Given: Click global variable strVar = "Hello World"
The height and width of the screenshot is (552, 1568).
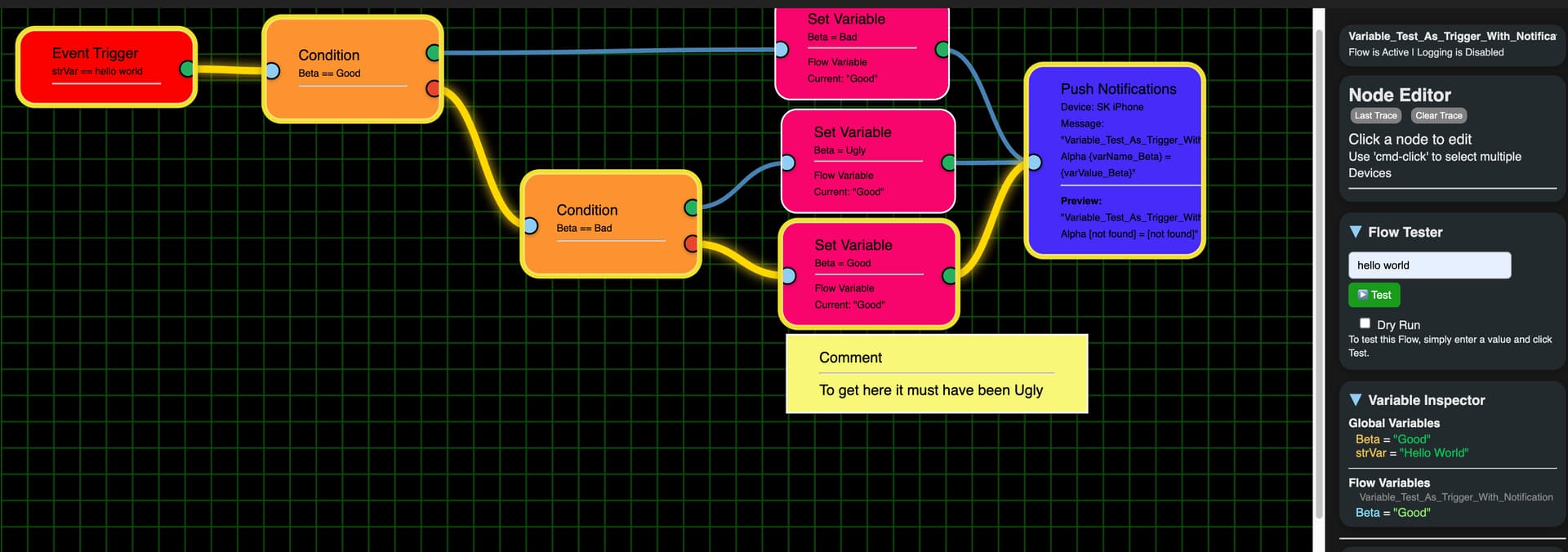Looking at the screenshot, I should (1411, 453).
